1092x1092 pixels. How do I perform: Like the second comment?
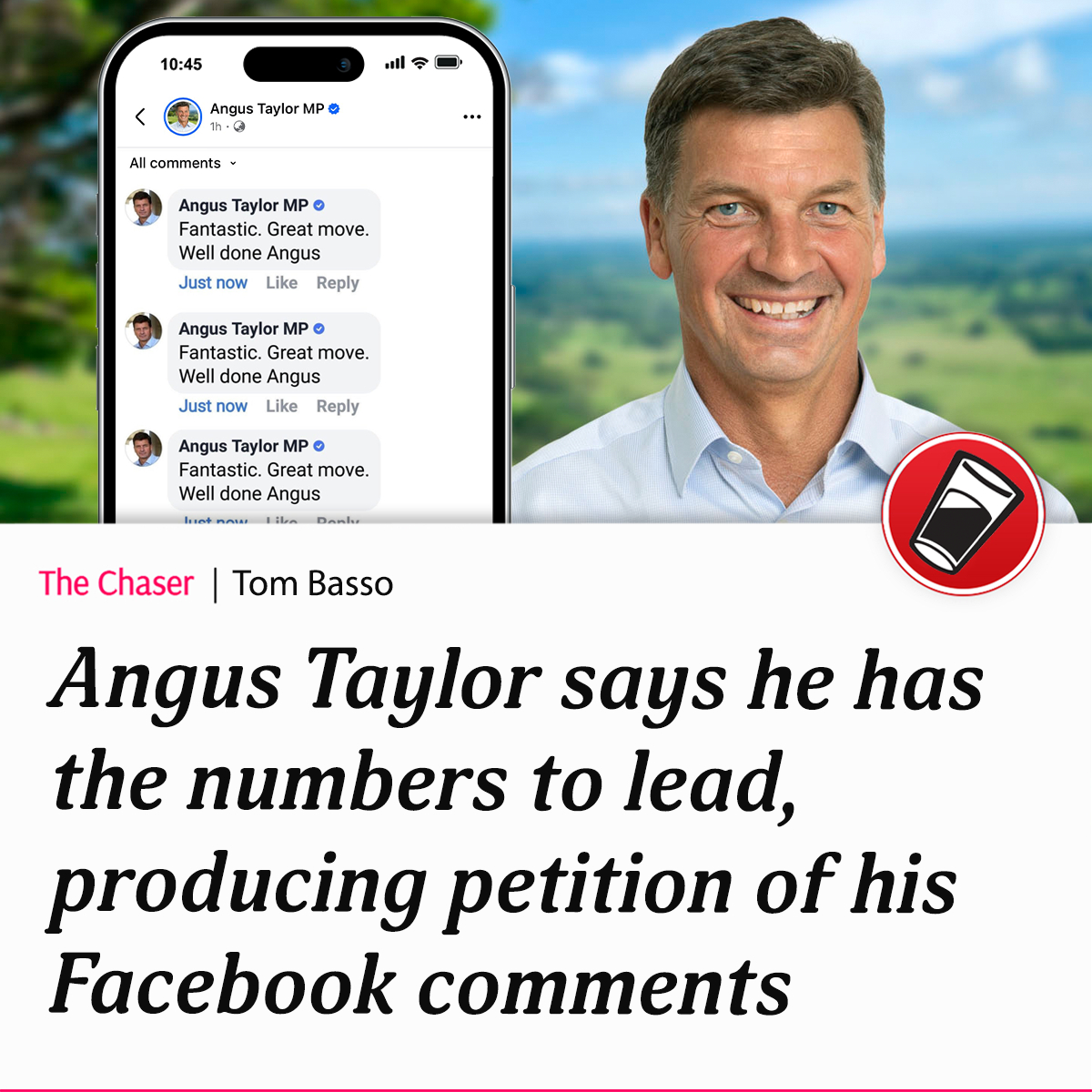[x=281, y=406]
